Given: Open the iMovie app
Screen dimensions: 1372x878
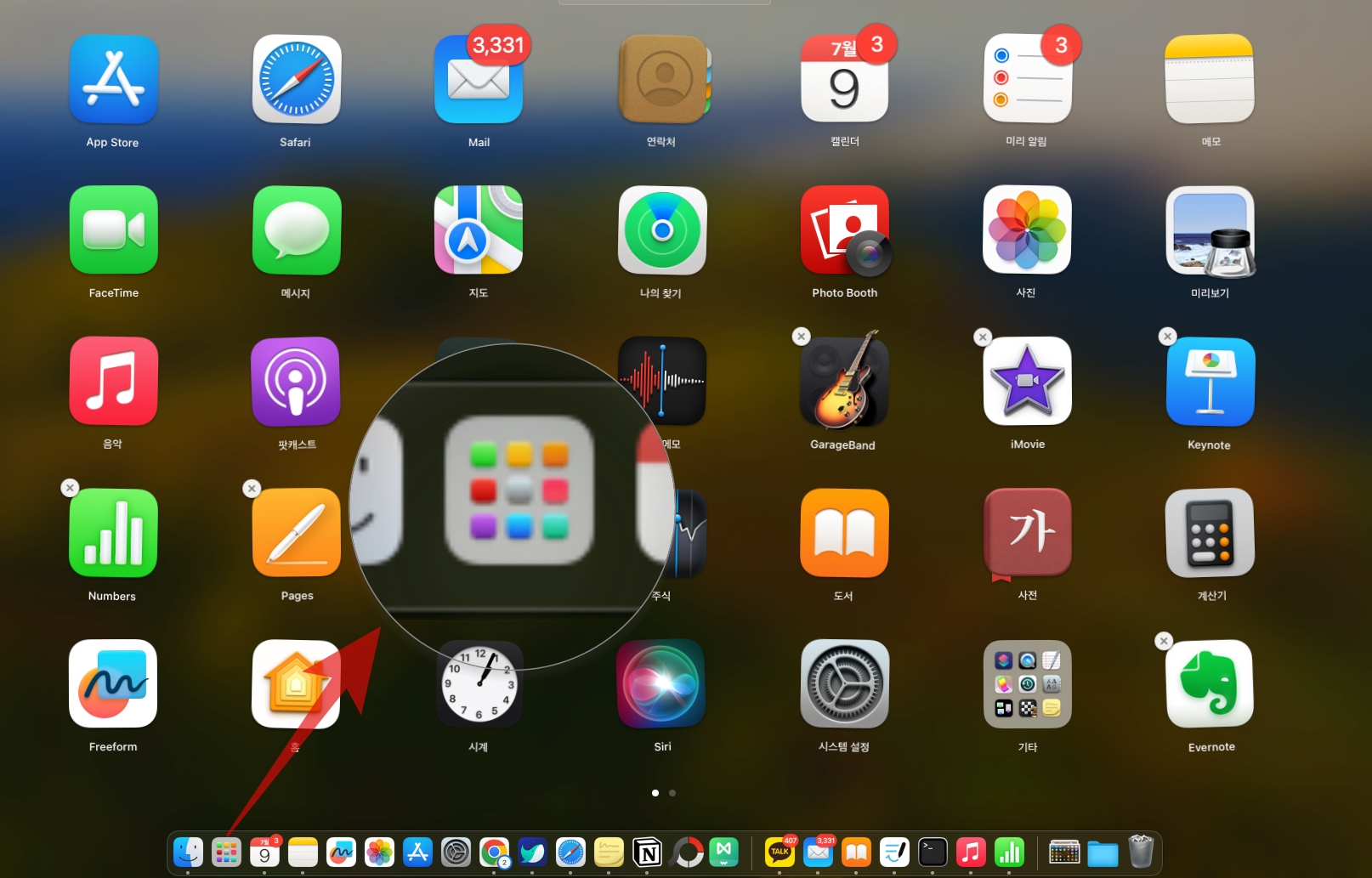Looking at the screenshot, I should pos(1027,382).
